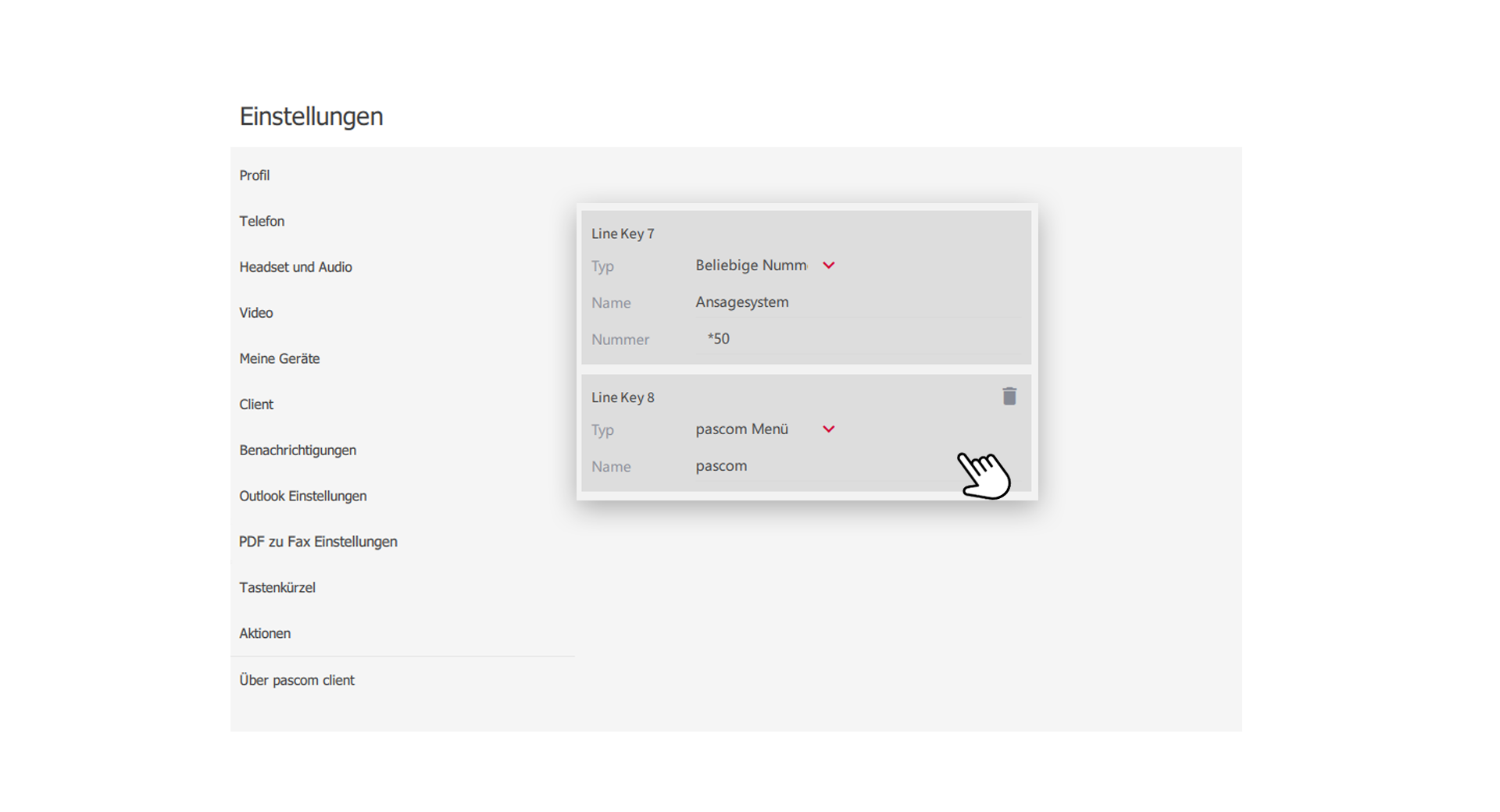1500x812 pixels.
Task: Expand the Line Key 7 Typ dropdown arrow
Action: tap(829, 265)
